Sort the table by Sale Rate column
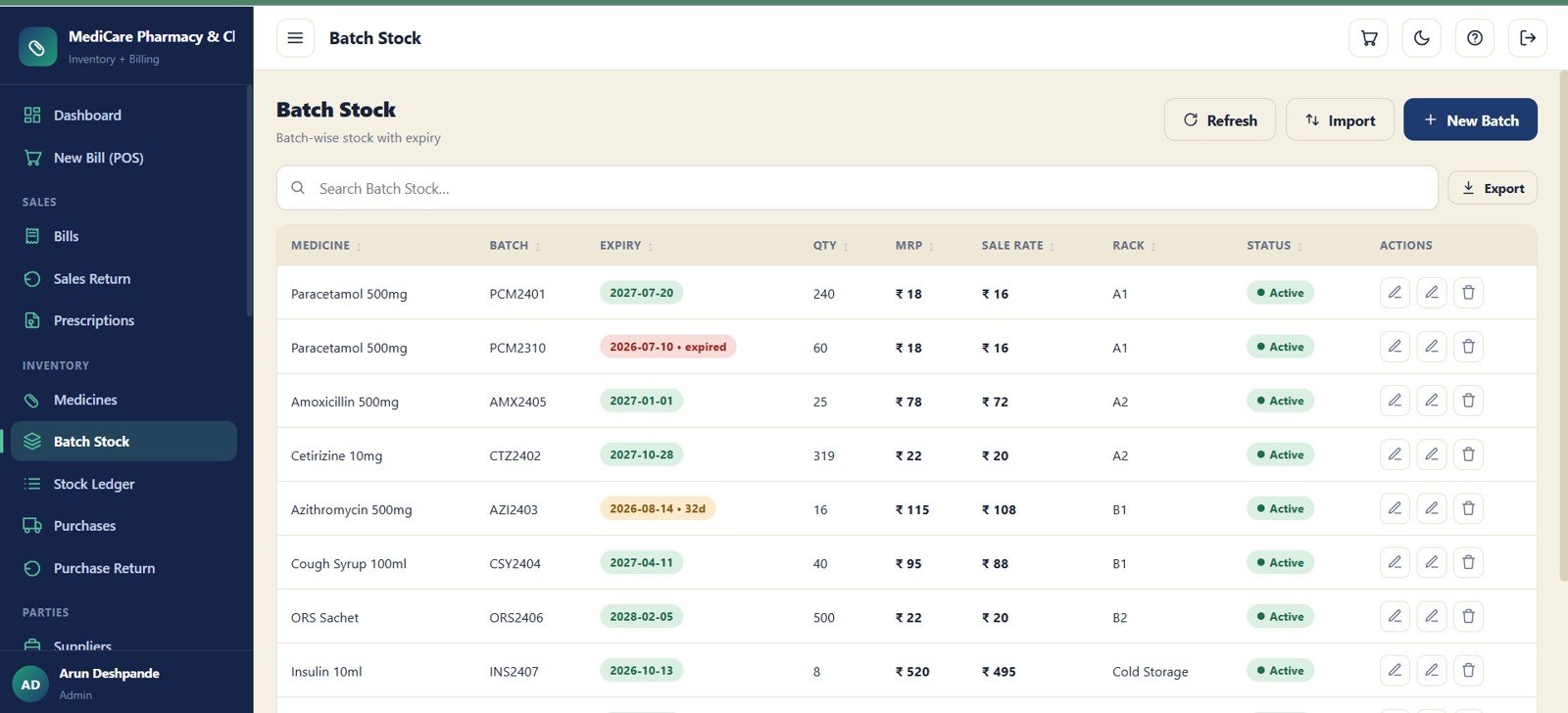Screen dimensions: 1568x713 tap(1018, 246)
